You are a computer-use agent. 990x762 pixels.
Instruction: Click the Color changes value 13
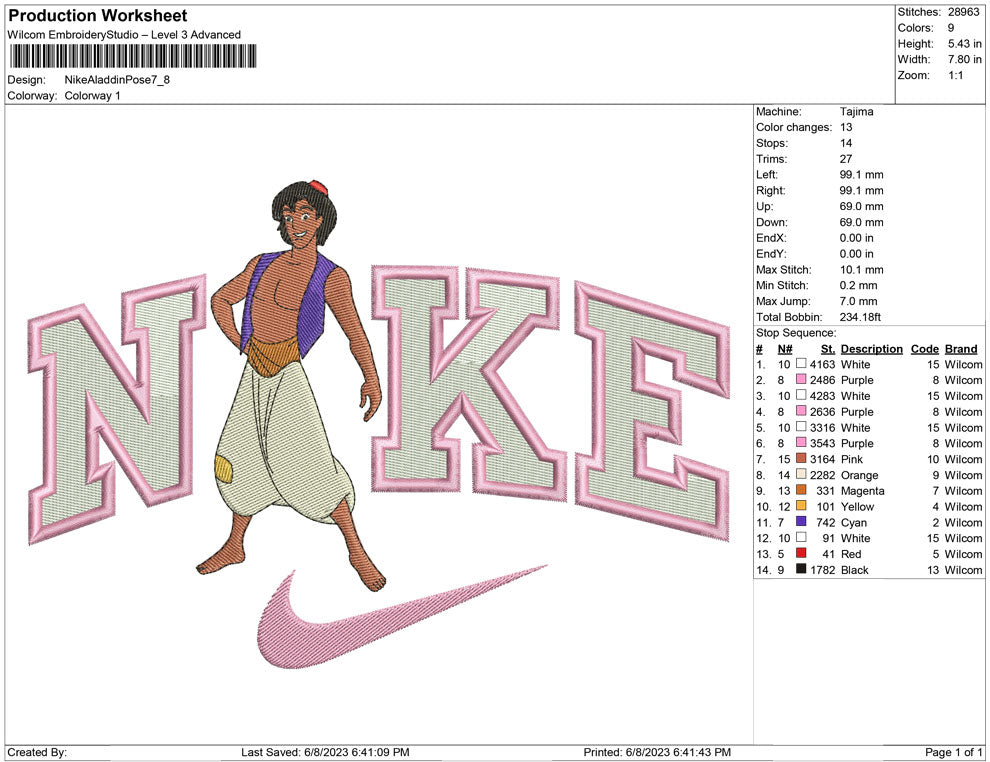click(x=846, y=127)
